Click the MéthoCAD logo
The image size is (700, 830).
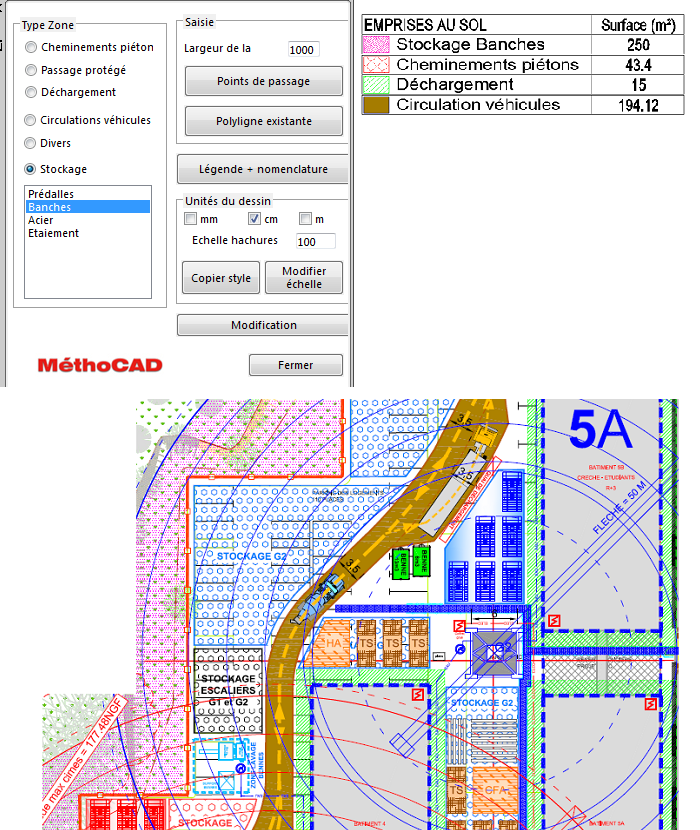[100, 365]
